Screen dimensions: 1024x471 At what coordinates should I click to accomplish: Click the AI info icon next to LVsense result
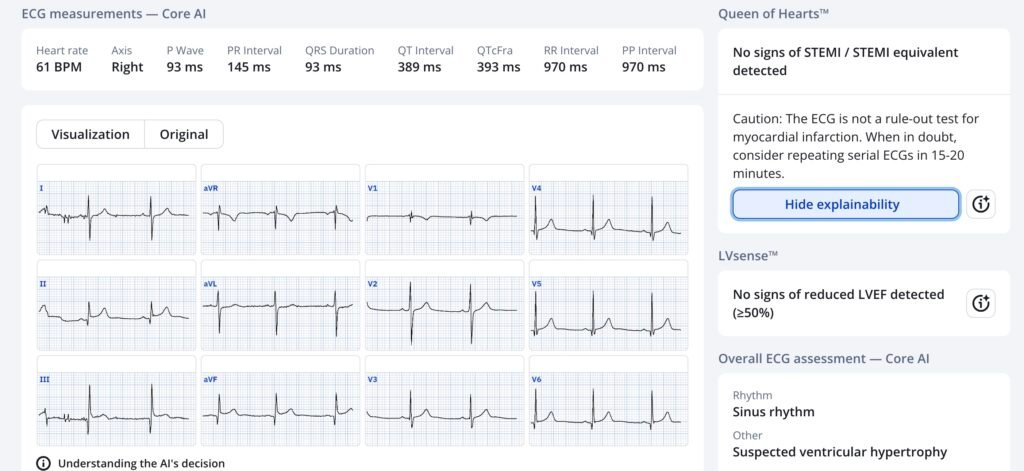[x=980, y=303]
